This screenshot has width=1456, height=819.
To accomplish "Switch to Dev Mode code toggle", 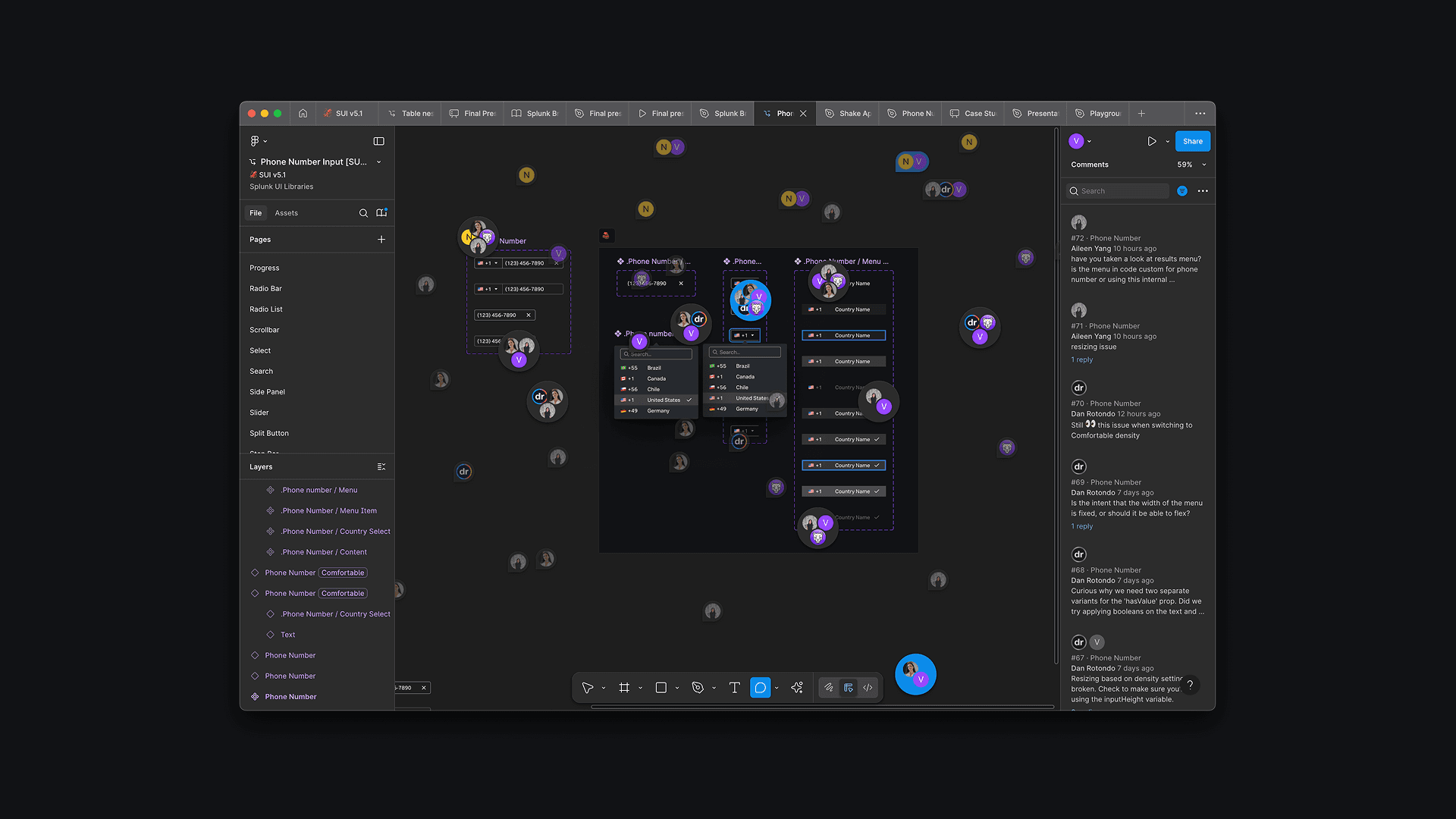I will click(868, 688).
